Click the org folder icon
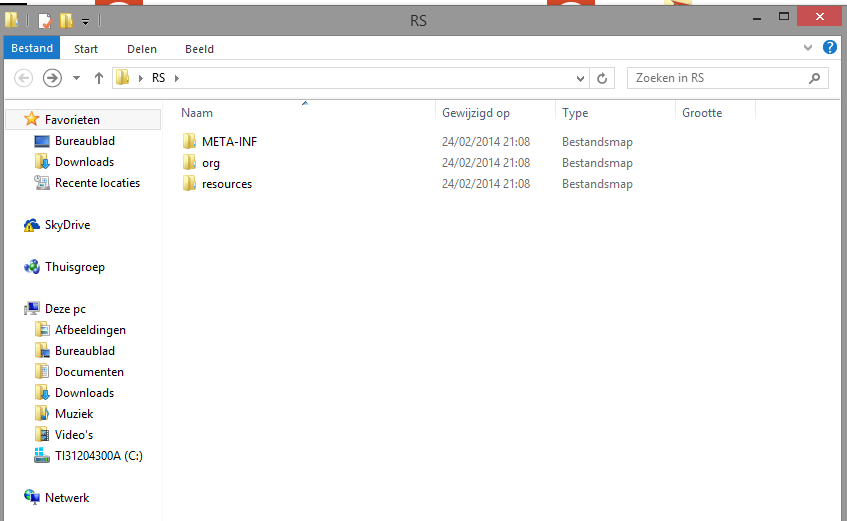 (189, 162)
